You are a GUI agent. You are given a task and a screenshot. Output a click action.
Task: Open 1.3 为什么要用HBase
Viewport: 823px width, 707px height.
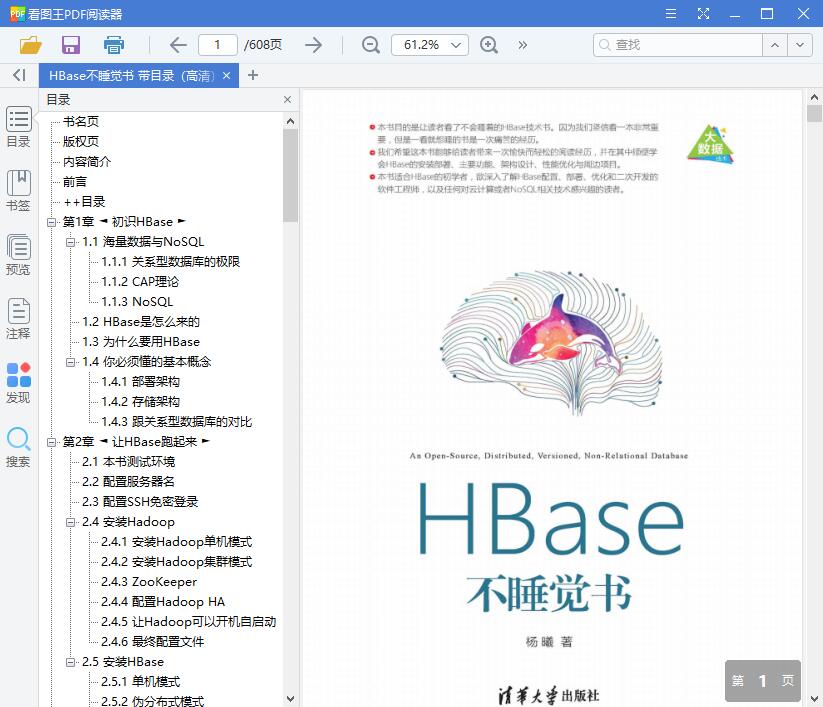coord(141,342)
